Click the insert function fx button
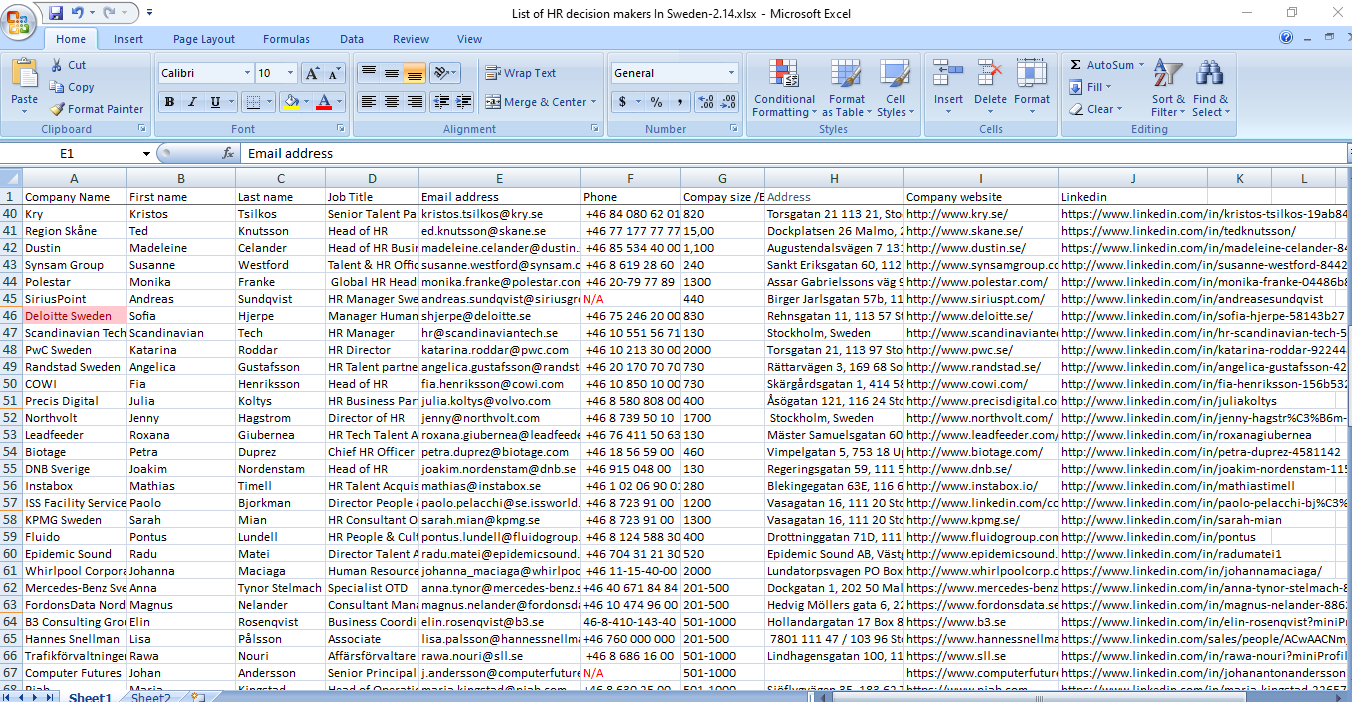The image size is (1352, 702). point(228,154)
